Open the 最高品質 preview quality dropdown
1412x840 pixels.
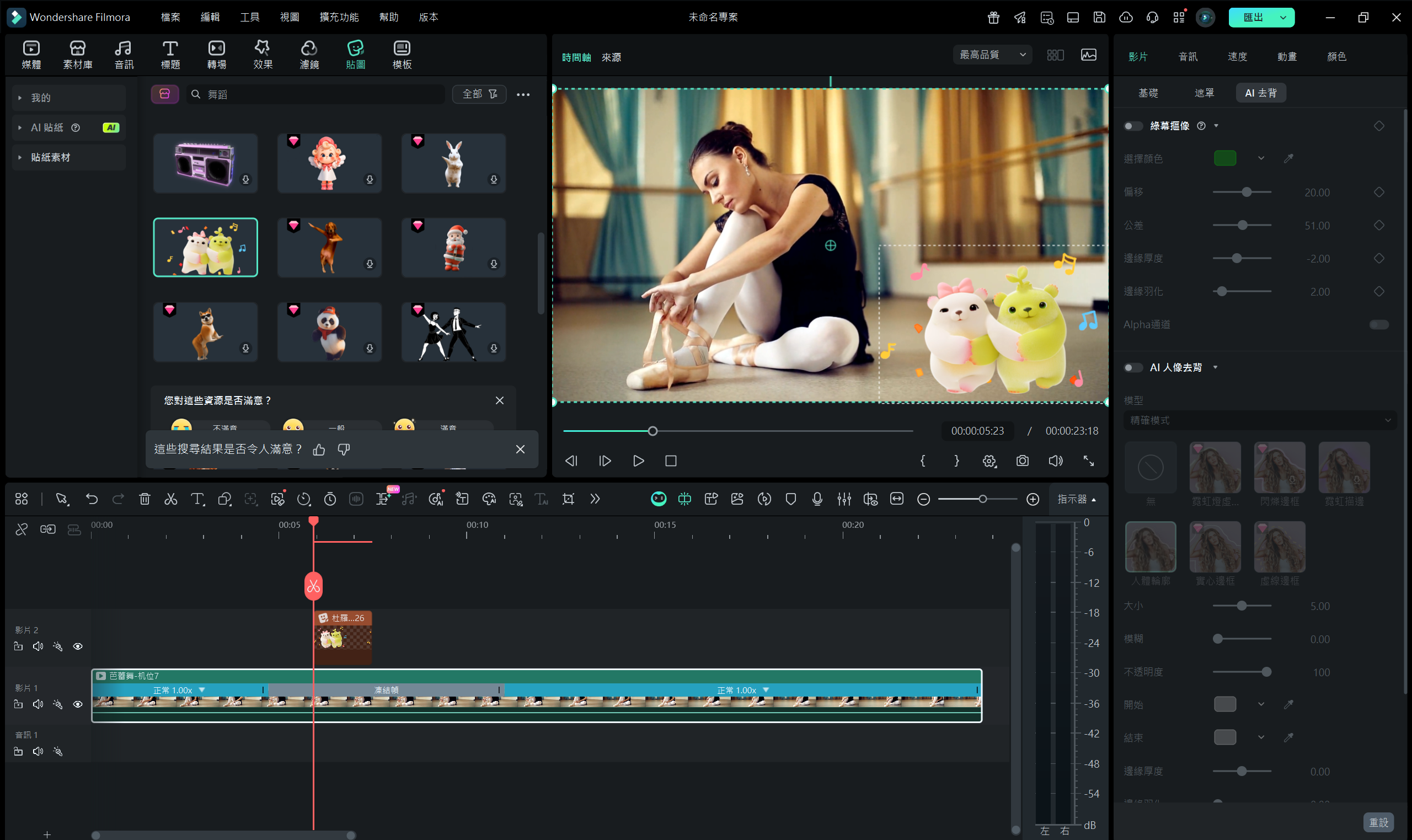pyautogui.click(x=992, y=55)
